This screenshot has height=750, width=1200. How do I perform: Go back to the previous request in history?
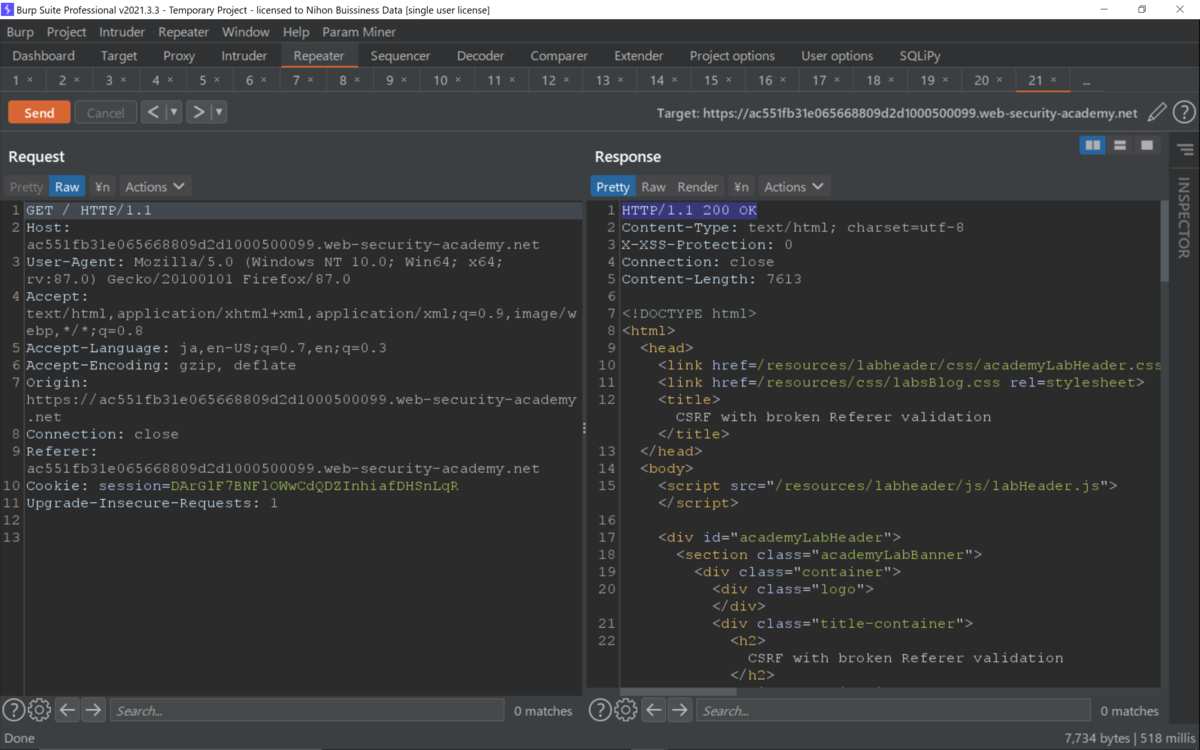coord(153,112)
